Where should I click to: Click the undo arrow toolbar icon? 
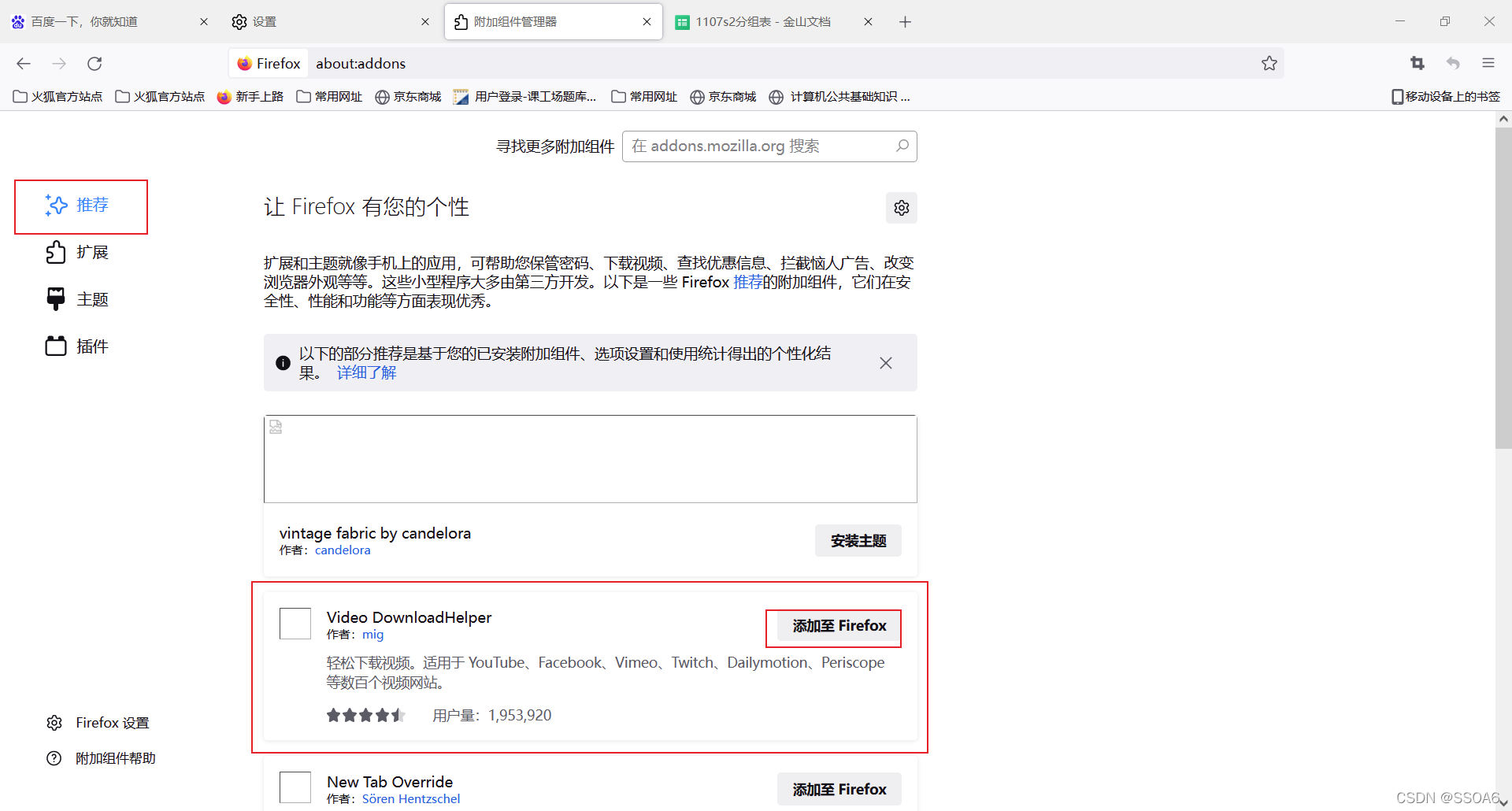pos(1453,64)
